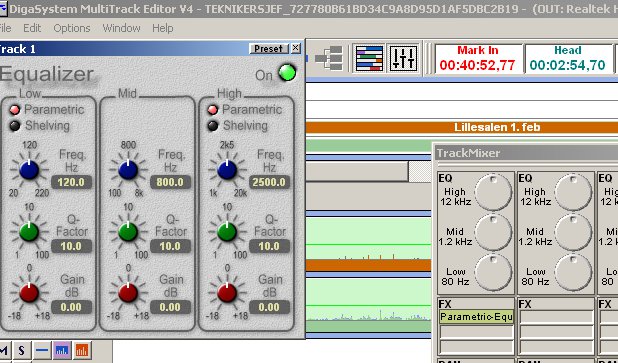Click the Mid band Q-Factor value 10.0
Image resolution: width=618 pixels, height=363 pixels.
pos(170,246)
